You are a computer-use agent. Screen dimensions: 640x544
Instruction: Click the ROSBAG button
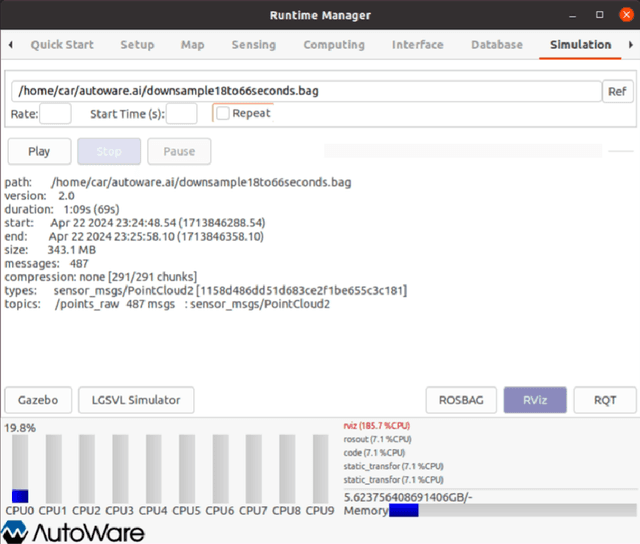pos(461,400)
